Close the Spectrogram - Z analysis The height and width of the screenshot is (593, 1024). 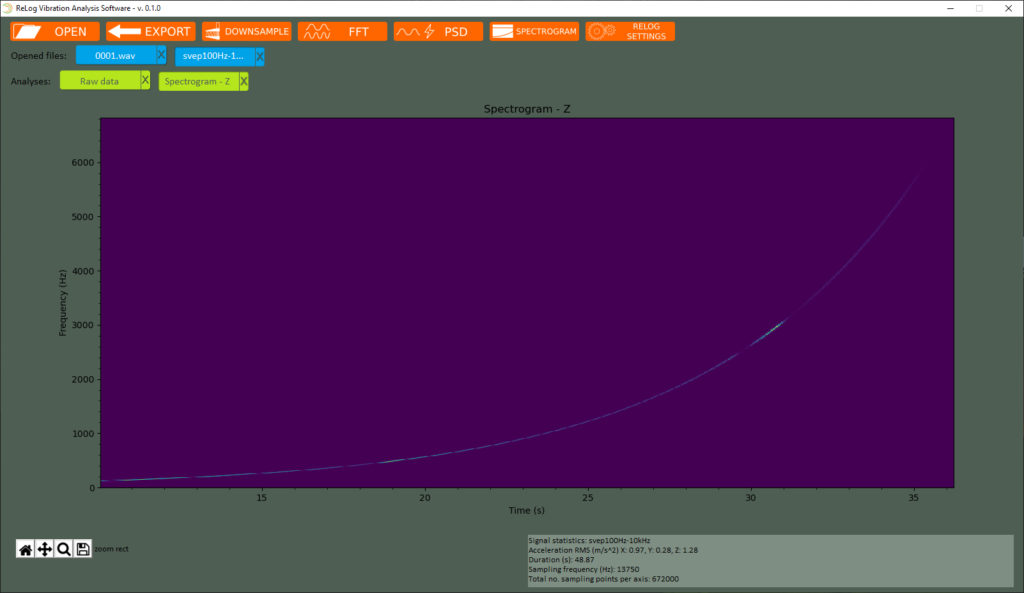[244, 81]
